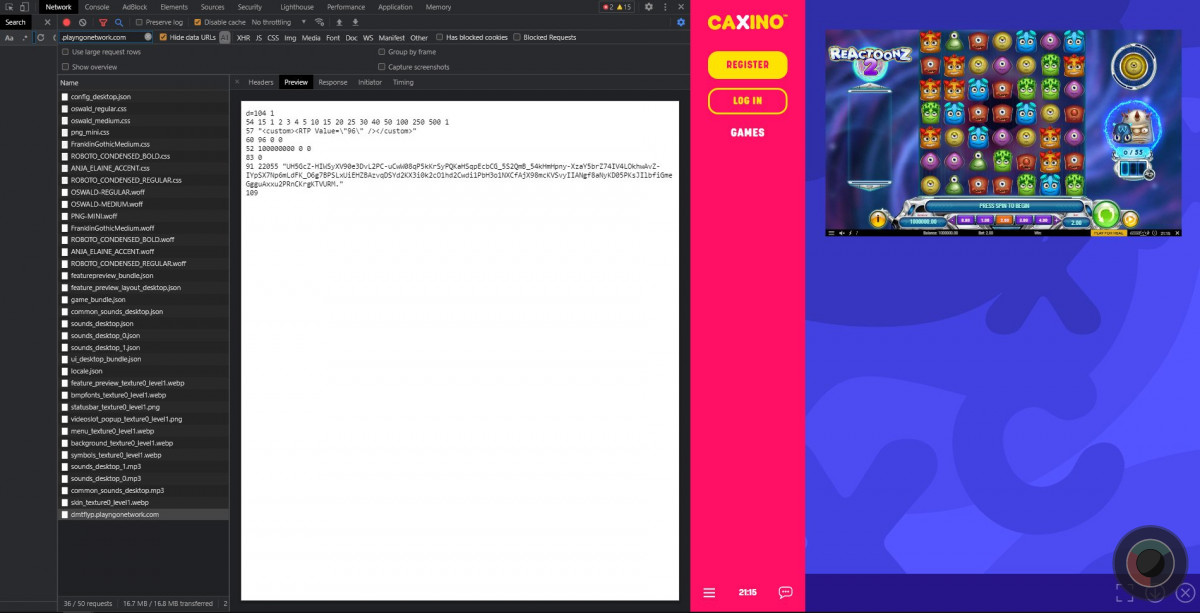Image resolution: width=1200 pixels, height=613 pixels.
Task: Switch to Sources tab
Action: pos(213,7)
